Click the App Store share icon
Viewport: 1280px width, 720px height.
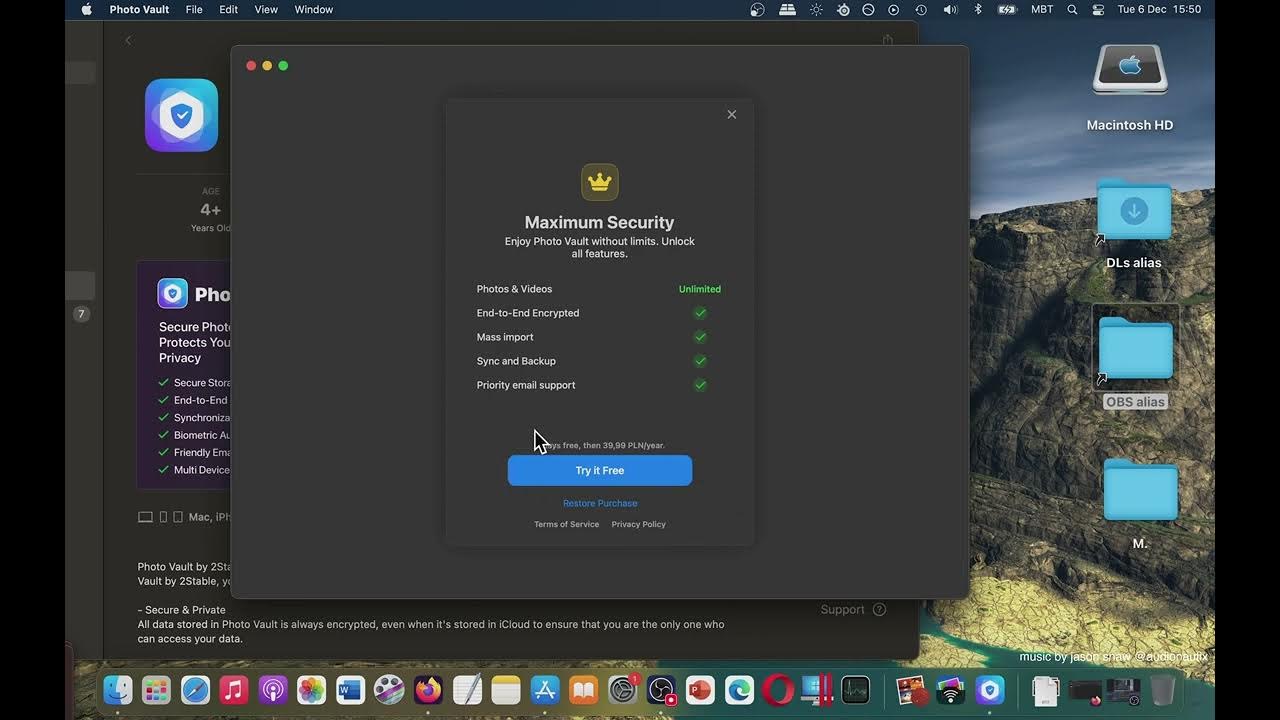(887, 40)
